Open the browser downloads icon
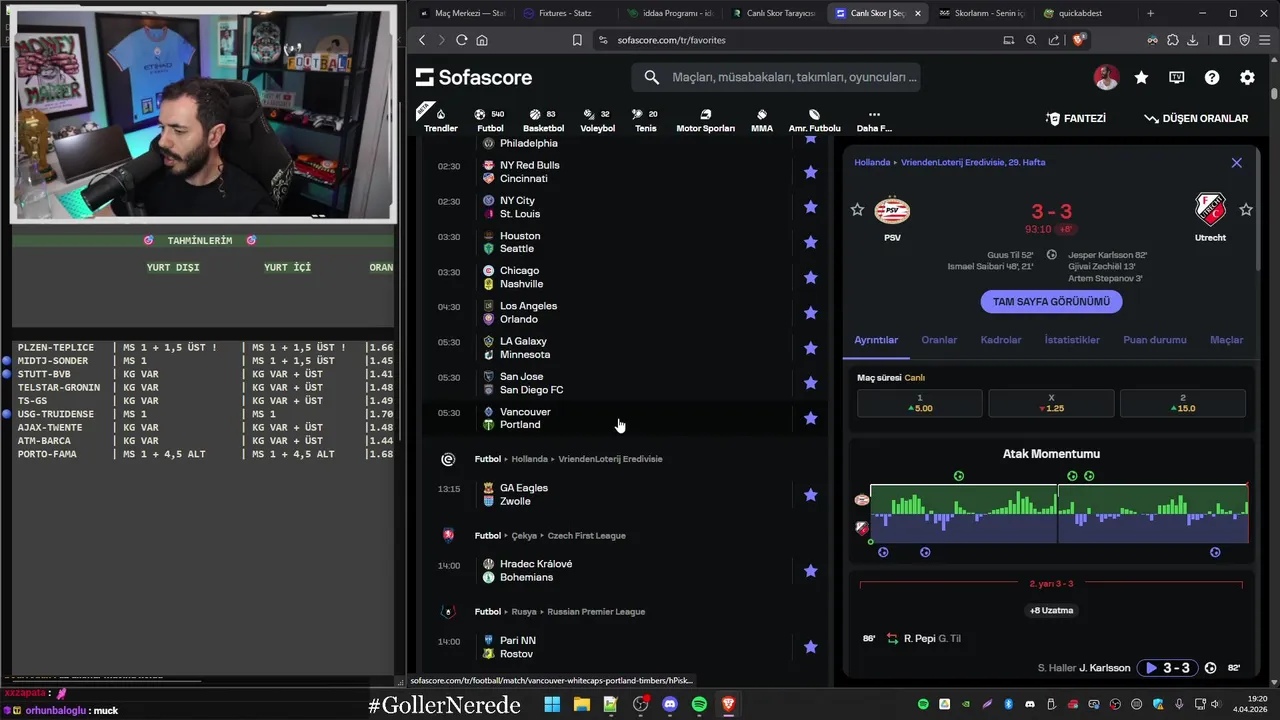 [x=1192, y=40]
